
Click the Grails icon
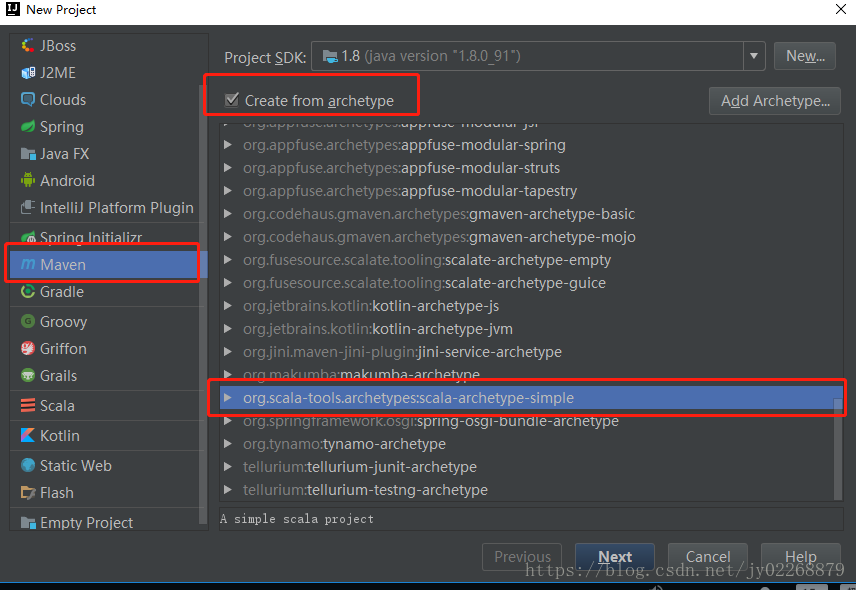point(28,376)
